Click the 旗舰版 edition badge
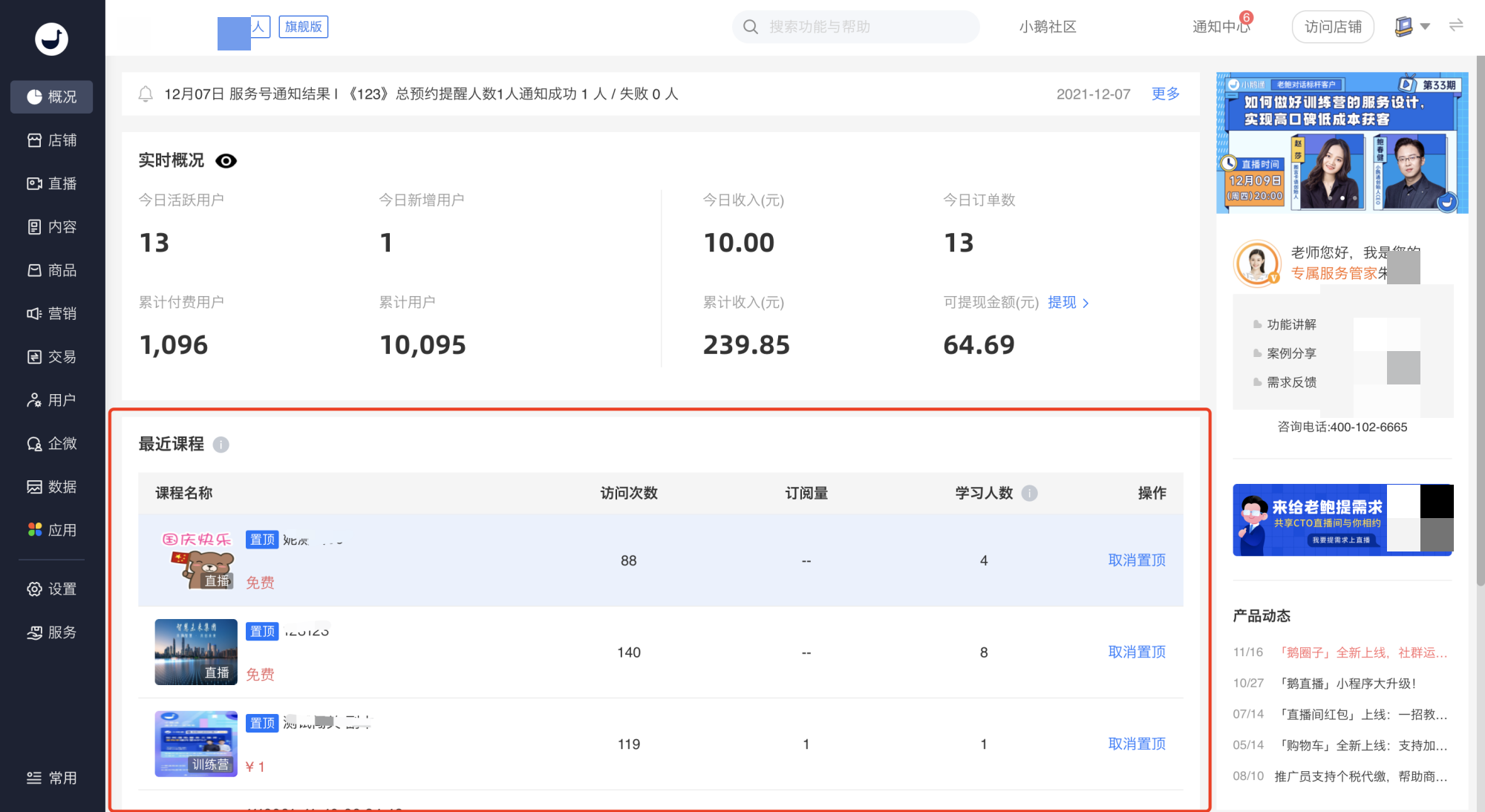Image resolution: width=1485 pixels, height=812 pixels. pos(304,27)
